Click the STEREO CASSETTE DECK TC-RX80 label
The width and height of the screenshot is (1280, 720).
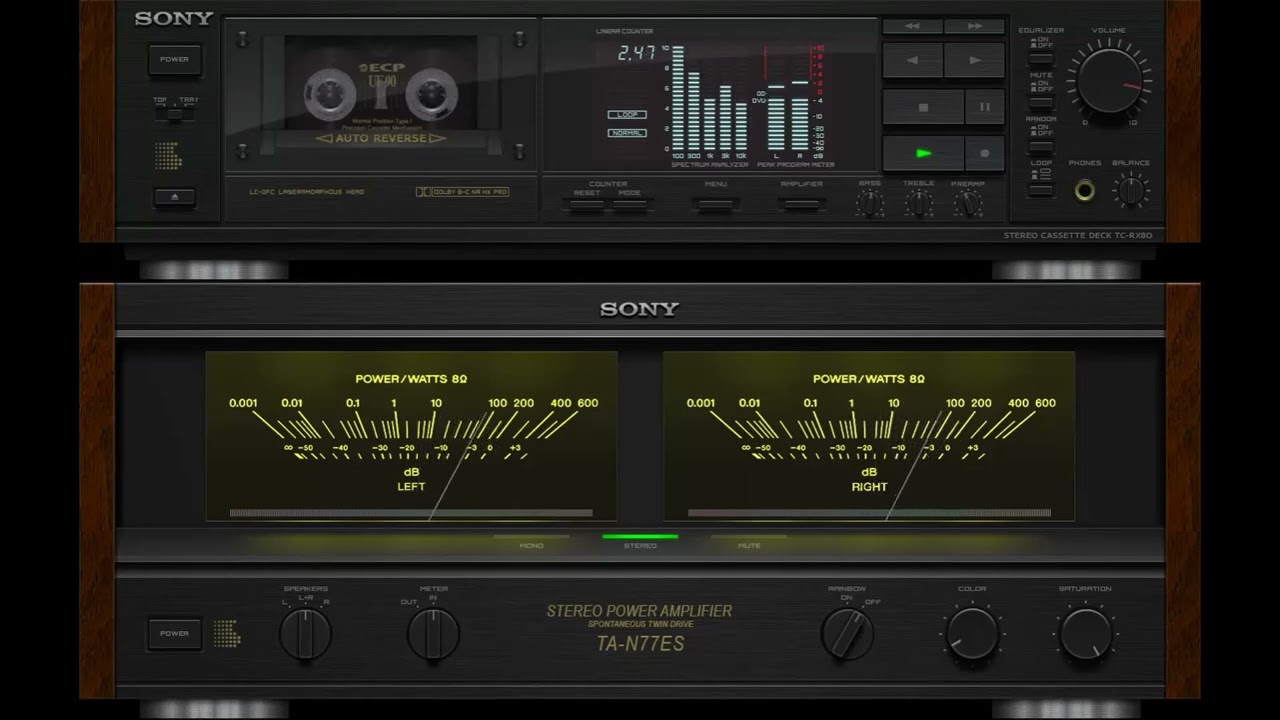pos(1078,236)
